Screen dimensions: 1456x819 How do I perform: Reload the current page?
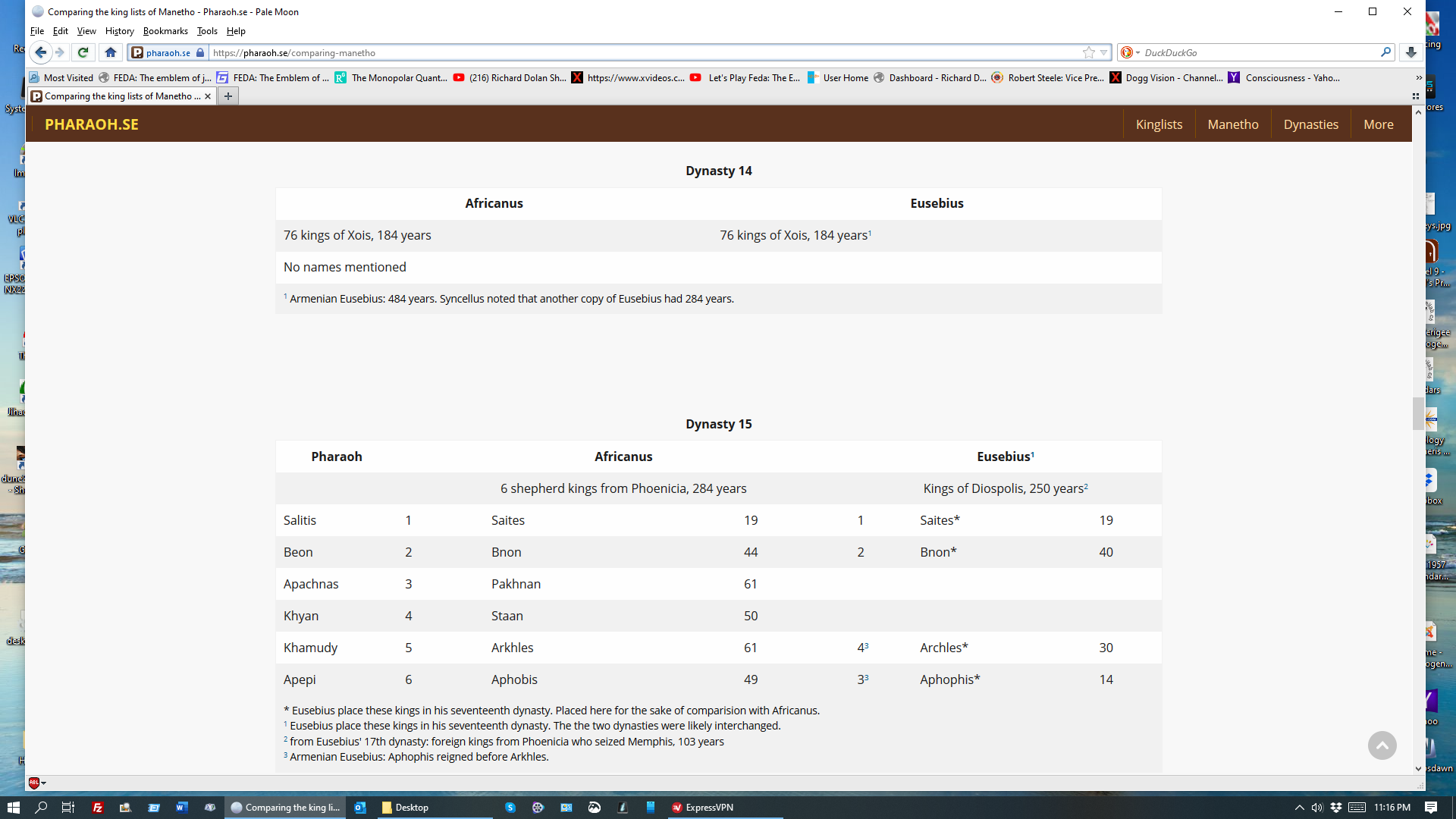click(x=83, y=52)
